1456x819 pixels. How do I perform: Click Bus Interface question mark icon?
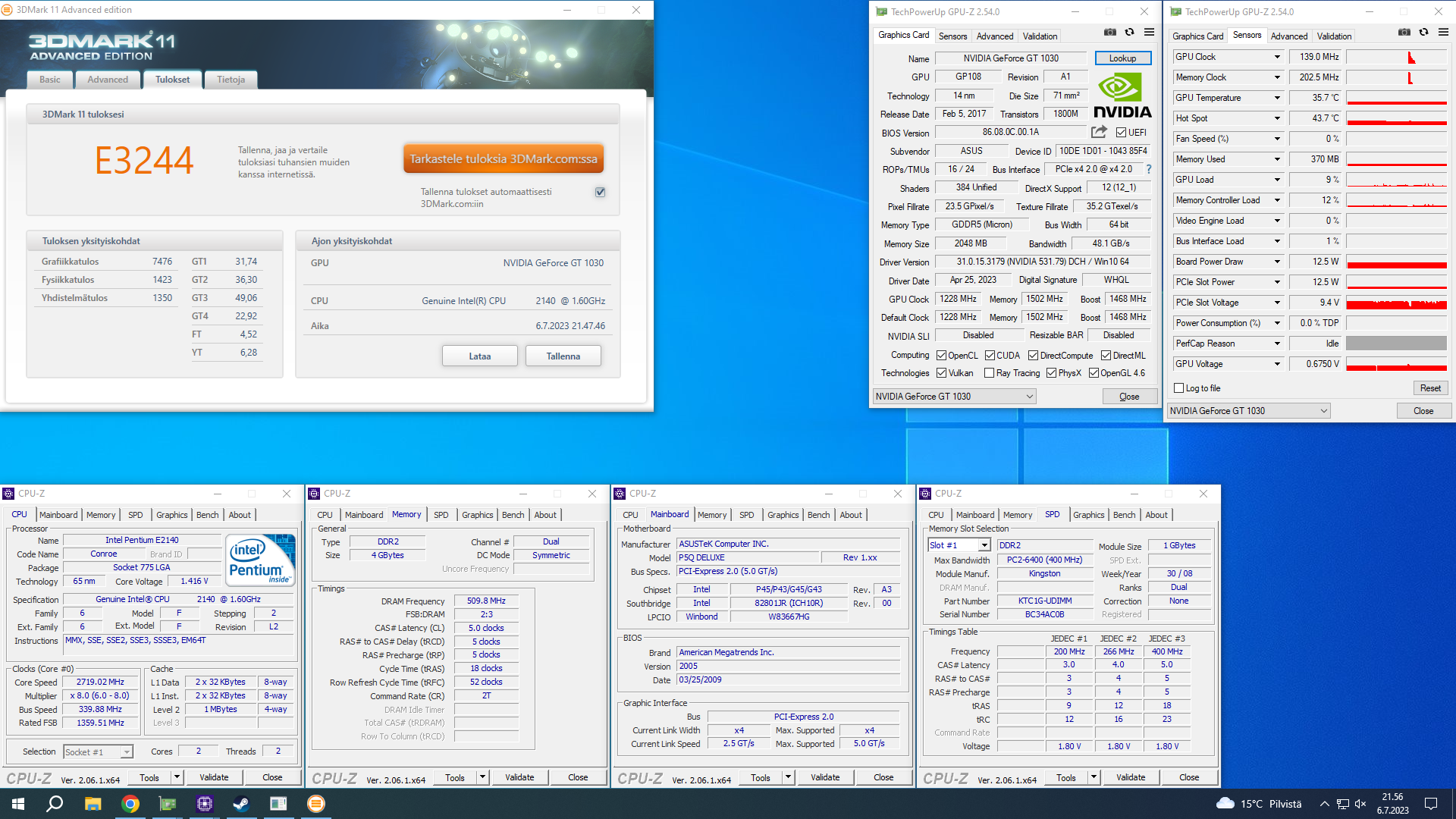point(1149,169)
